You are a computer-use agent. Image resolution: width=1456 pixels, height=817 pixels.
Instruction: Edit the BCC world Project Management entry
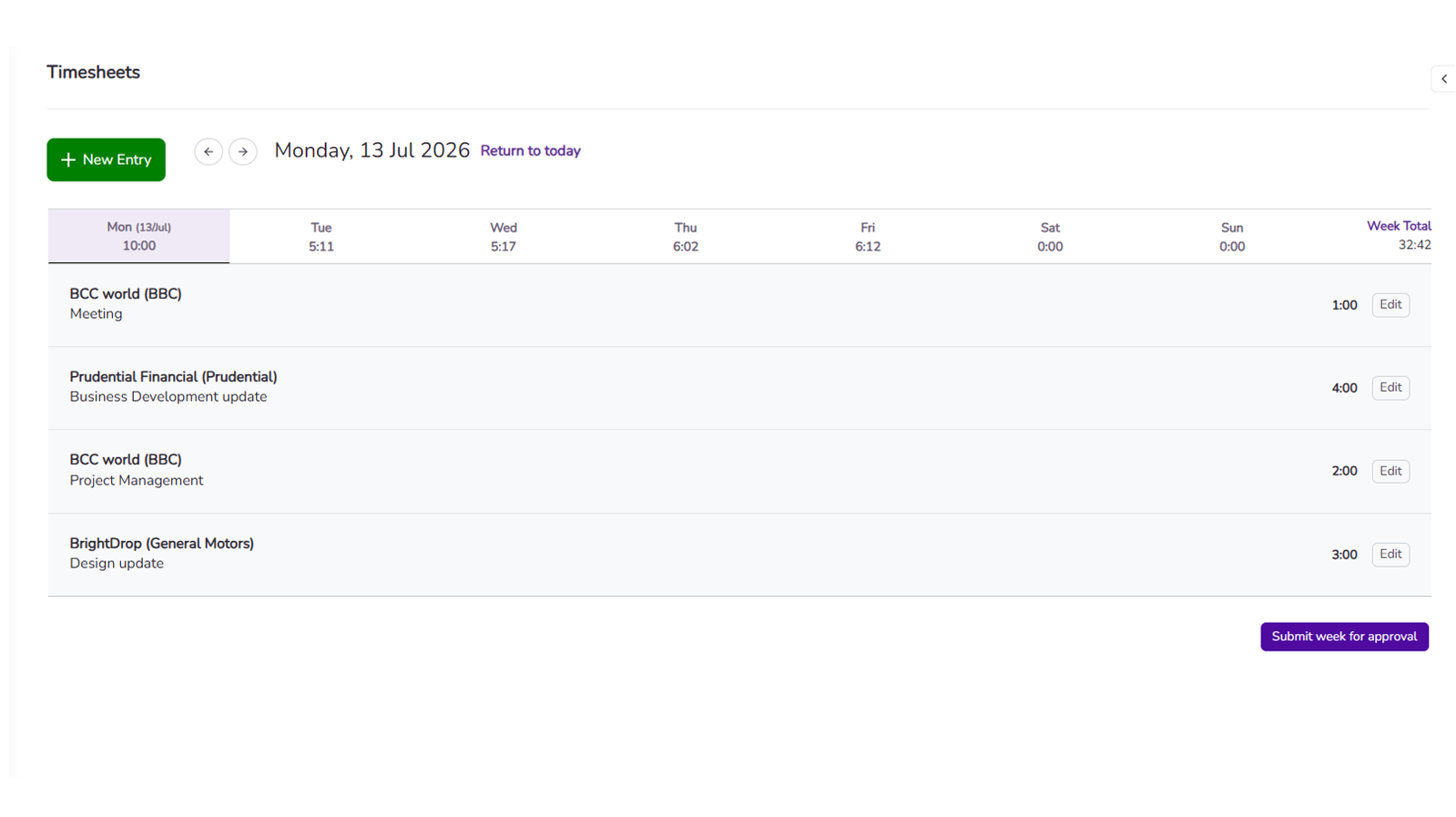pos(1390,471)
